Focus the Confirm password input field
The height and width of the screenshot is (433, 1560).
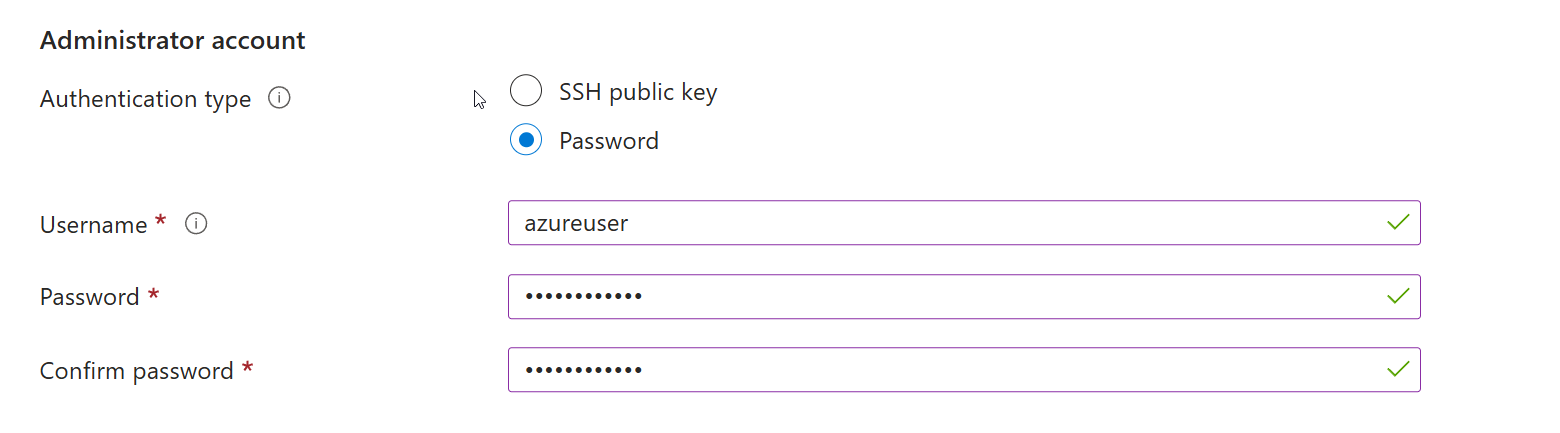click(940, 370)
